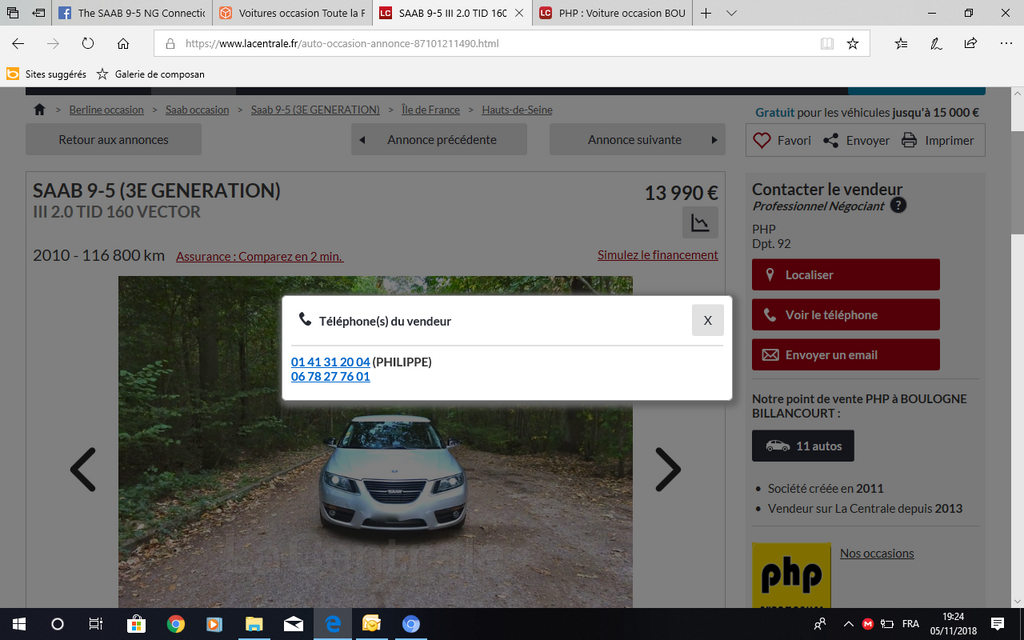Click Imprimer printer option
This screenshot has width=1024, height=640.
(937, 140)
